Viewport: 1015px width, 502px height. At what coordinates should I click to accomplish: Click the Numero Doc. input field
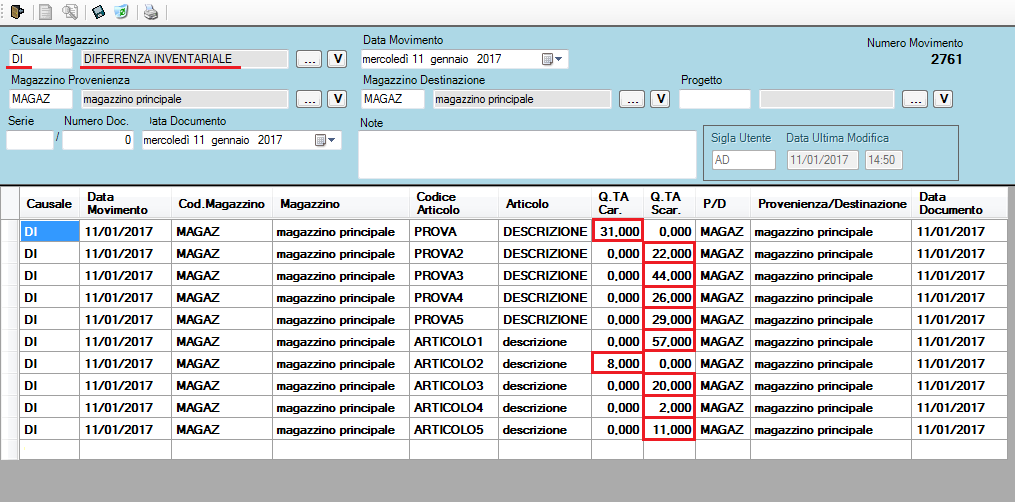pyautogui.click(x=98, y=140)
